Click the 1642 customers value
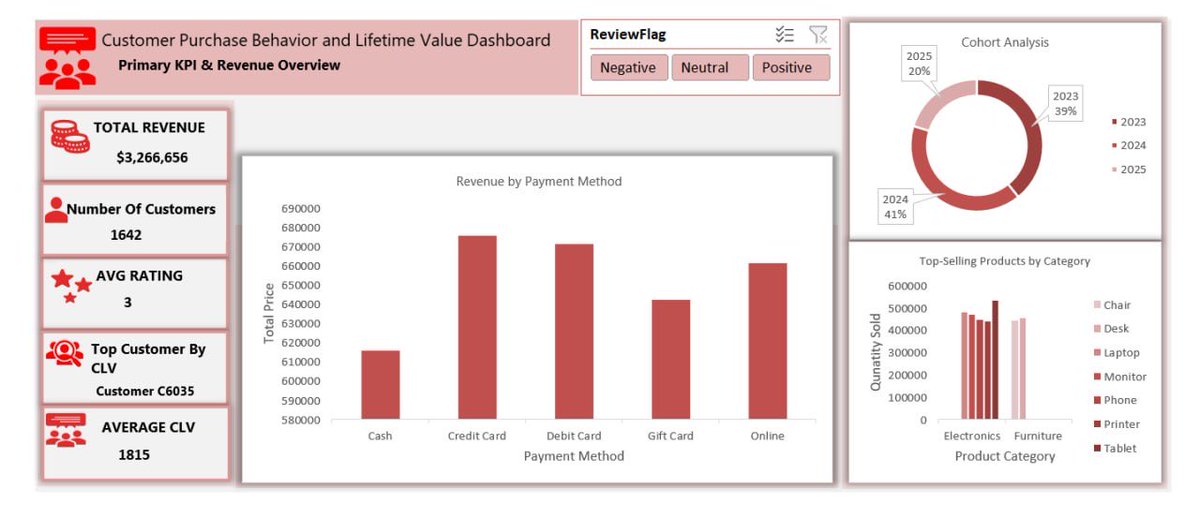The image size is (1200, 518). tap(126, 235)
